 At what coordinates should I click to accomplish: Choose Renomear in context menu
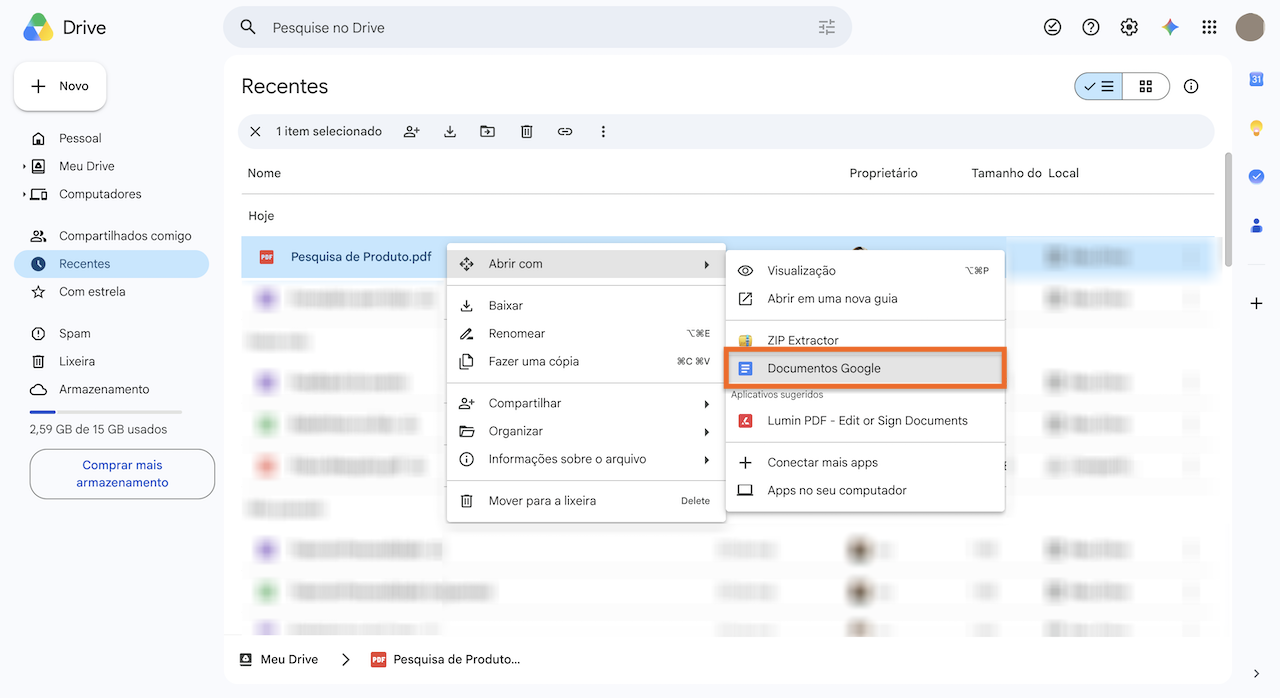(x=586, y=334)
